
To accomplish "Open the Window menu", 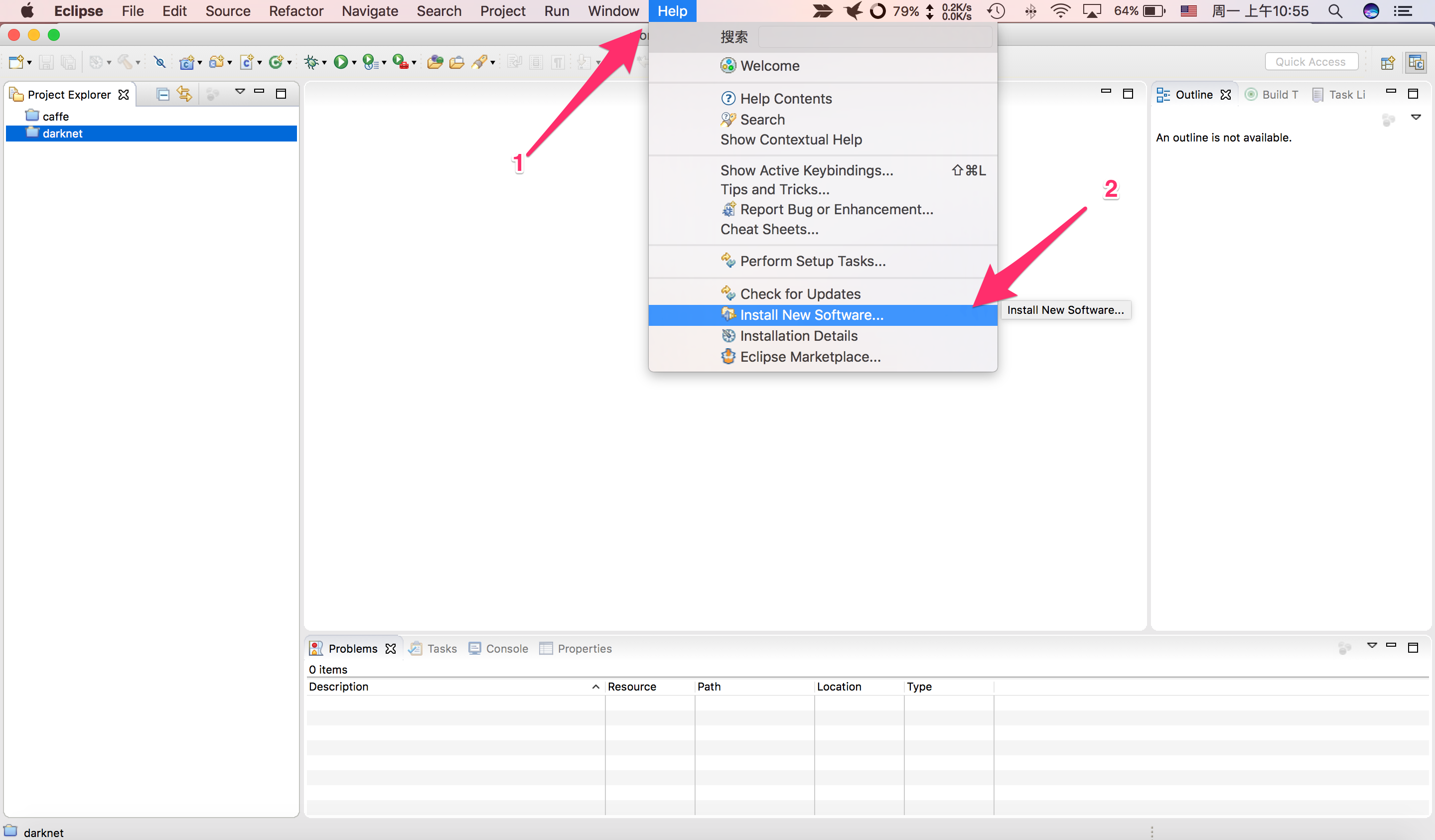I will (613, 11).
